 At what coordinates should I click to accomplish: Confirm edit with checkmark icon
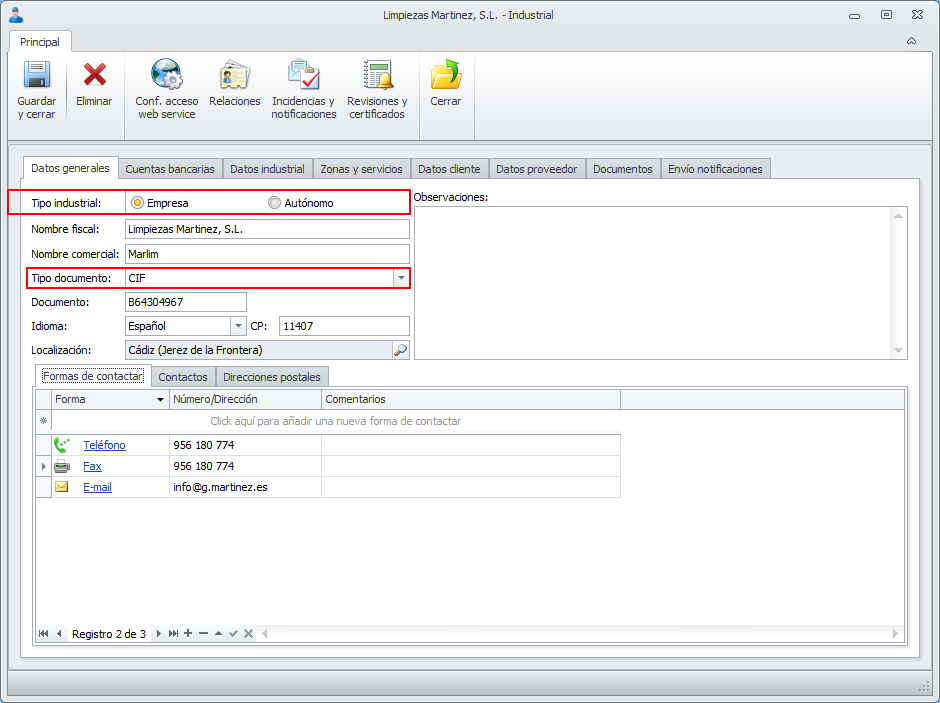[233, 633]
